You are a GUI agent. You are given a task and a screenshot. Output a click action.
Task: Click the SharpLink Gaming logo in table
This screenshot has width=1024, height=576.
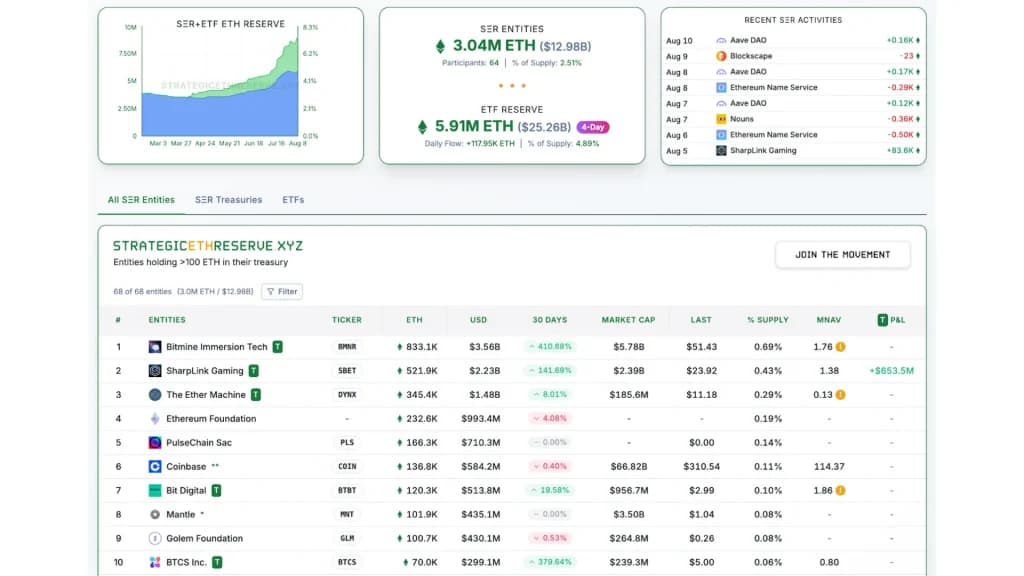pyautogui.click(x=155, y=371)
